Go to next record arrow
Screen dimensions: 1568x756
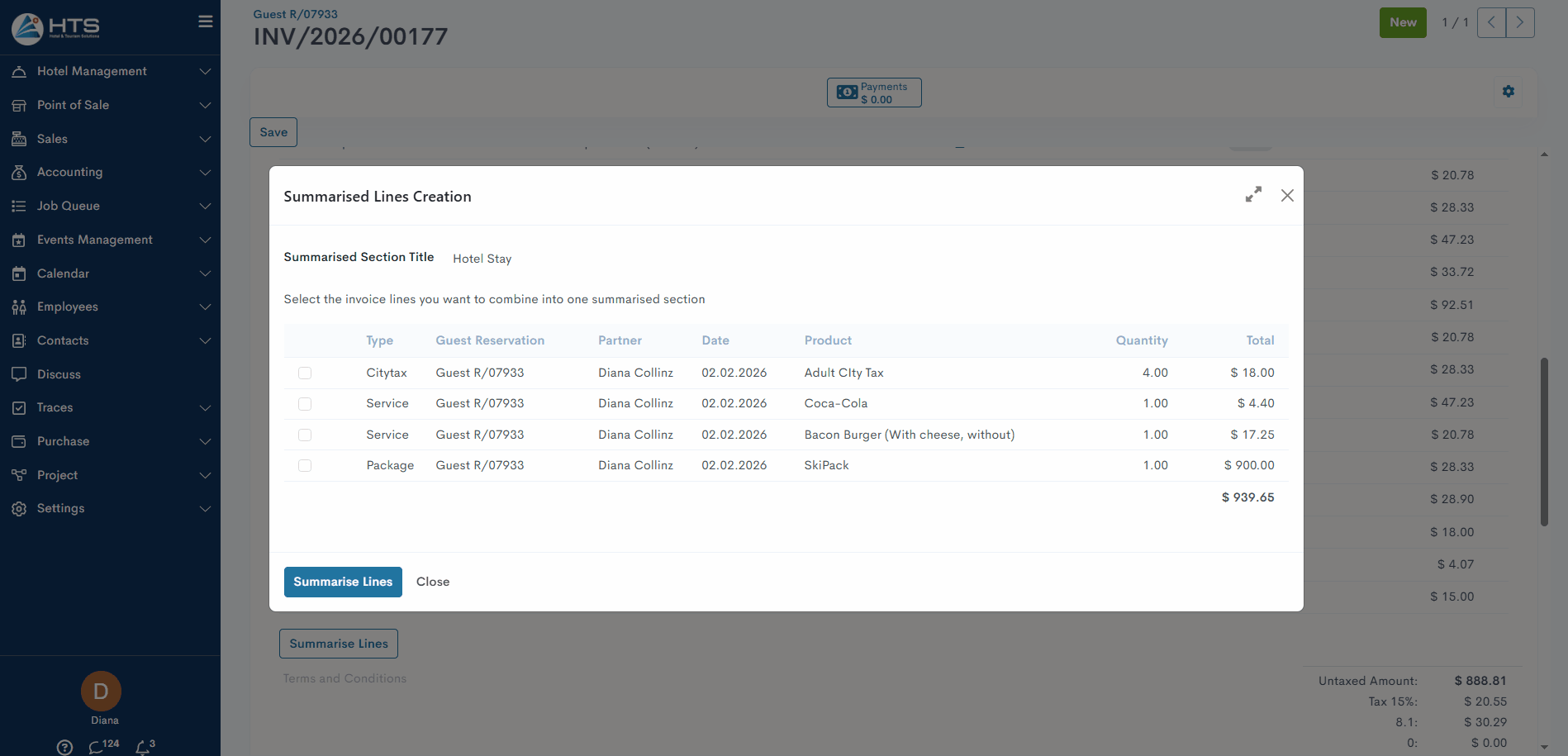click(1519, 23)
